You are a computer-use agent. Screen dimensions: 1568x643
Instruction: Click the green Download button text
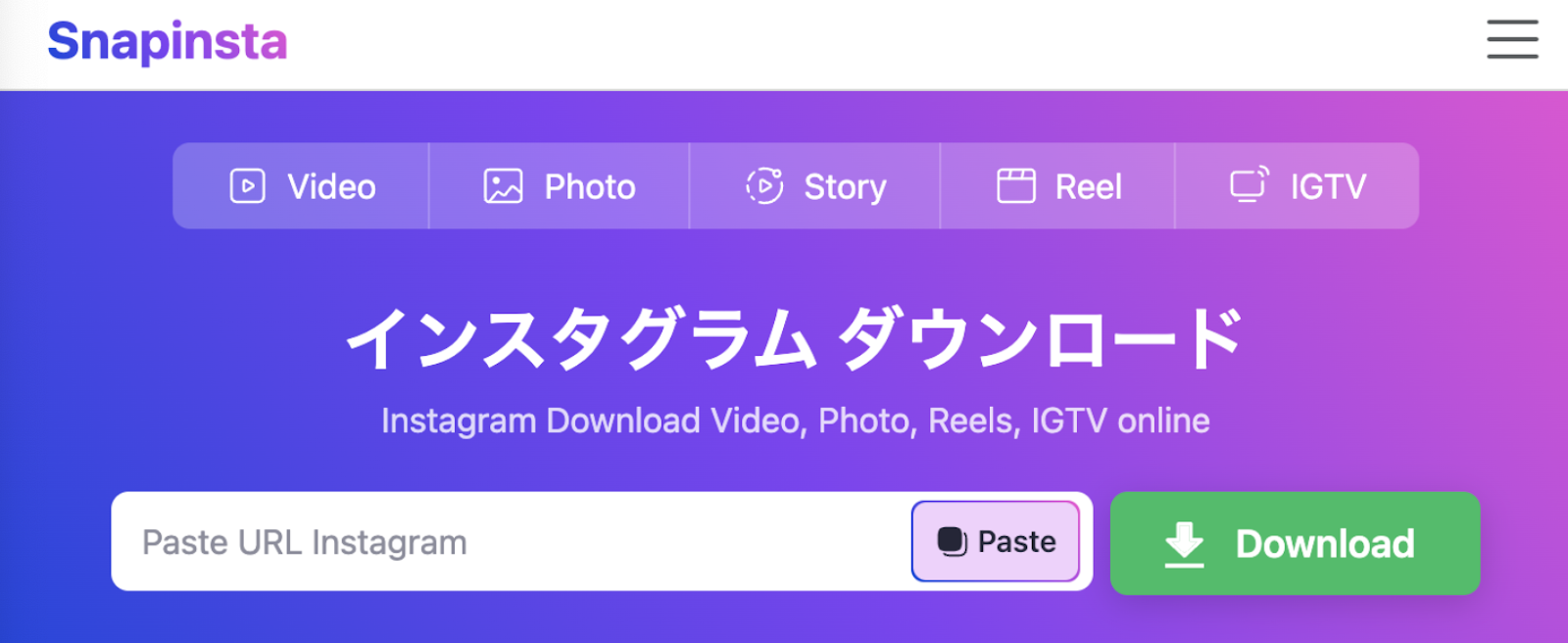pos(1325,544)
